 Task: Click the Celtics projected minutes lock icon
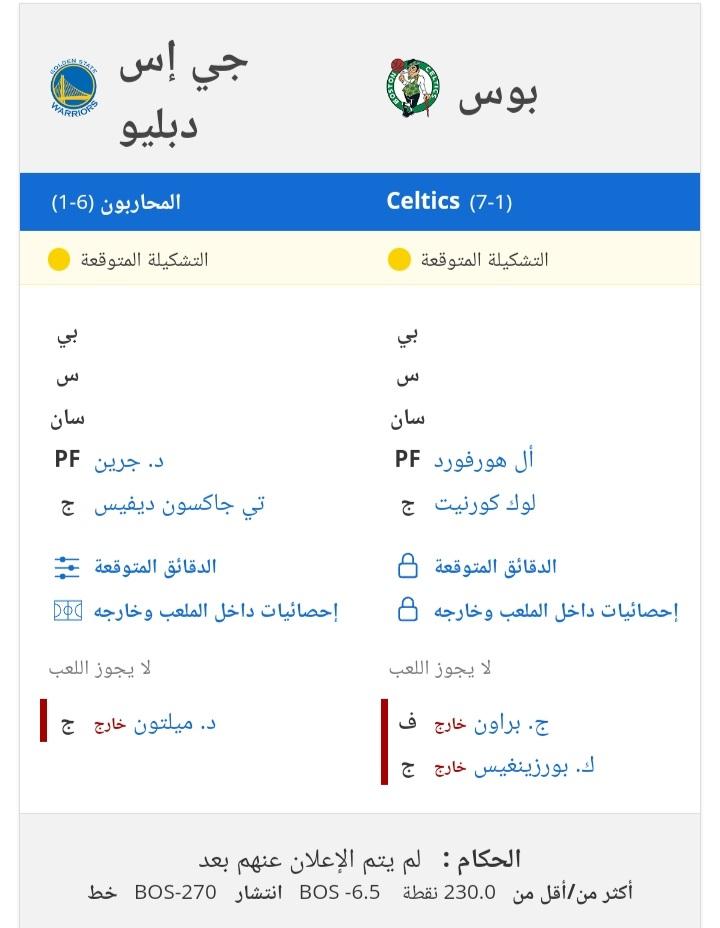coord(408,566)
